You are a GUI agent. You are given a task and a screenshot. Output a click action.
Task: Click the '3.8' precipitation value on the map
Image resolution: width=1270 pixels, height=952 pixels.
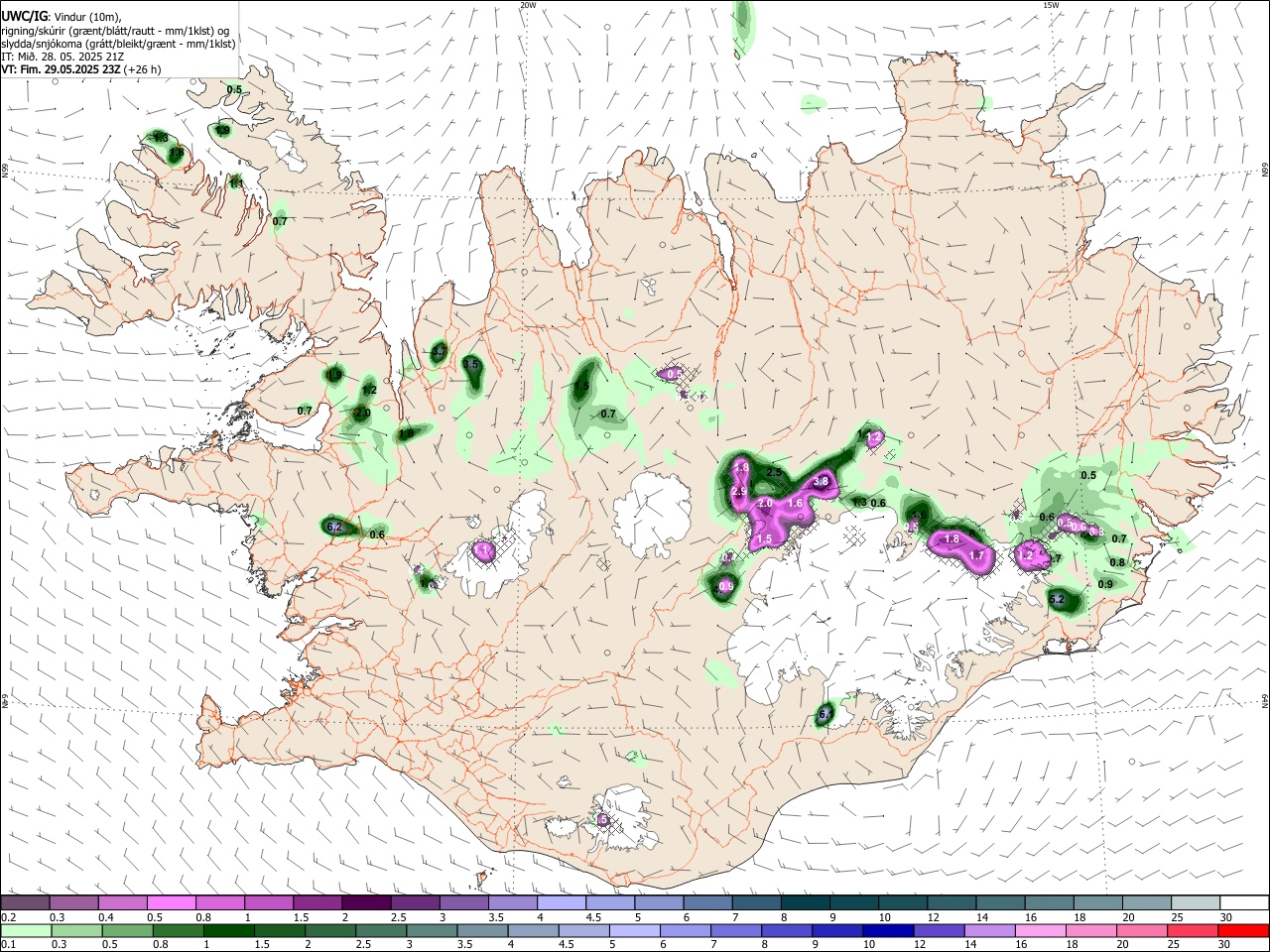click(x=821, y=482)
